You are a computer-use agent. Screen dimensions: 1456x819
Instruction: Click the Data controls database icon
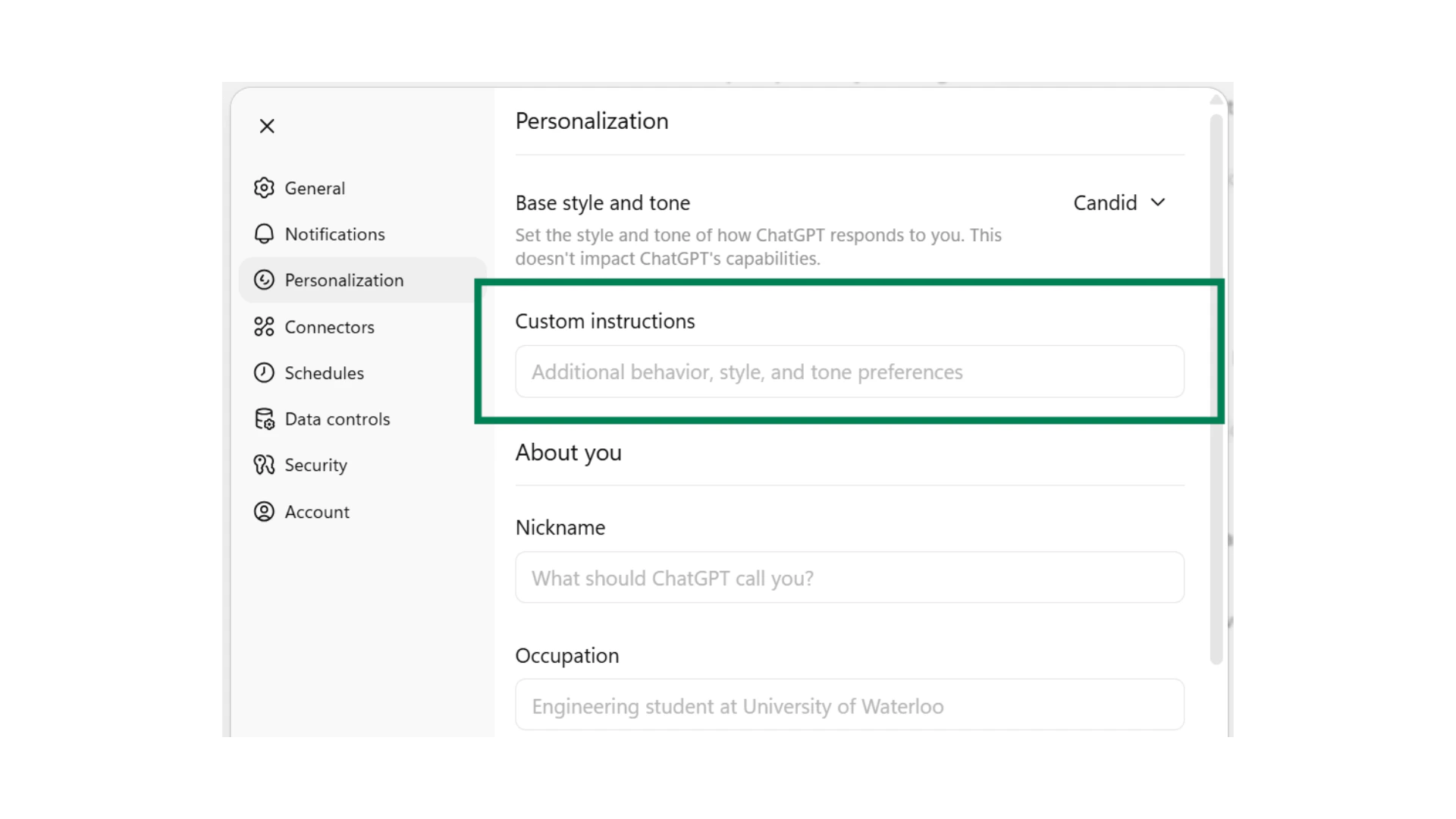point(264,419)
